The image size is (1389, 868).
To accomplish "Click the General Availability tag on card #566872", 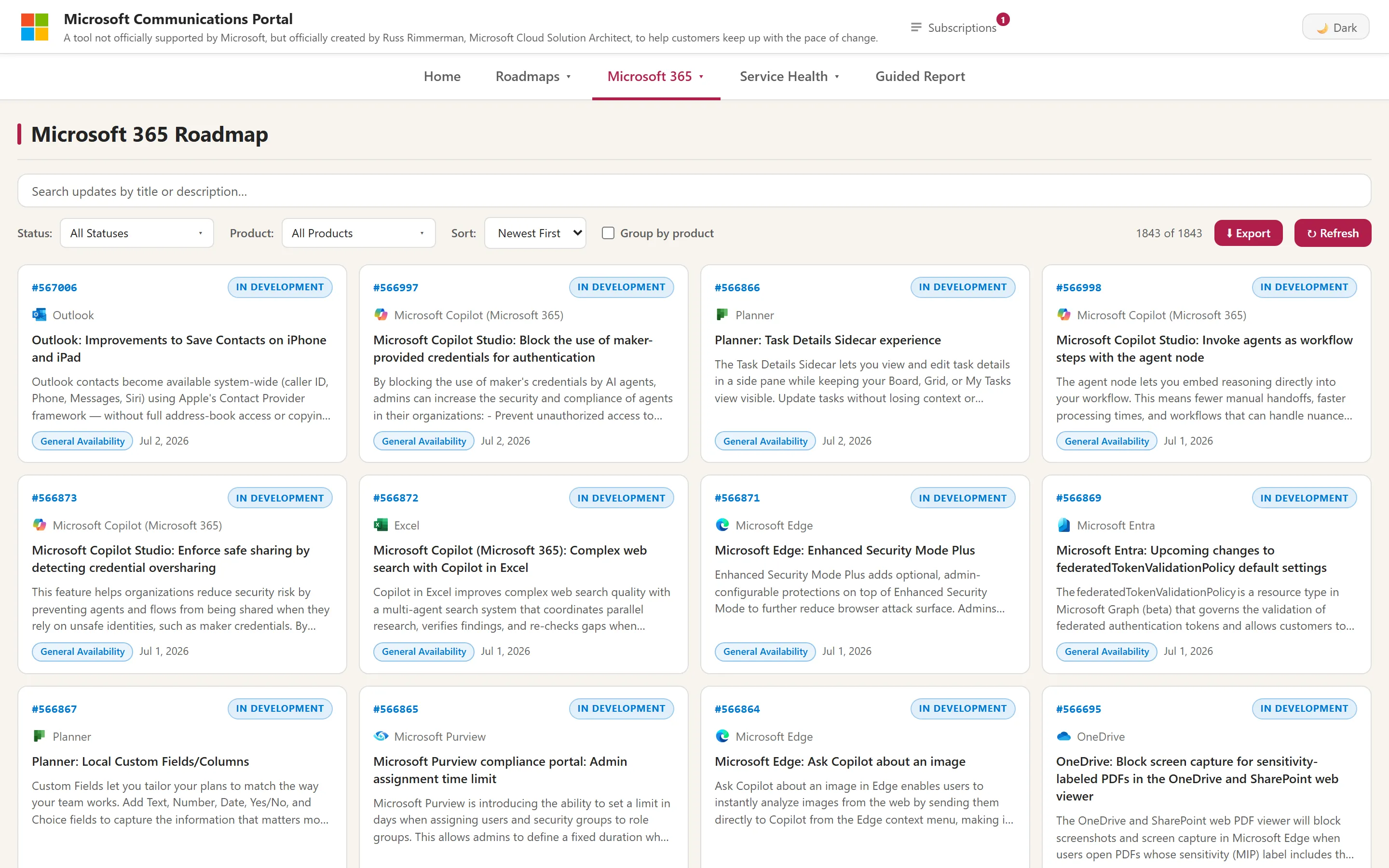I will (423, 651).
